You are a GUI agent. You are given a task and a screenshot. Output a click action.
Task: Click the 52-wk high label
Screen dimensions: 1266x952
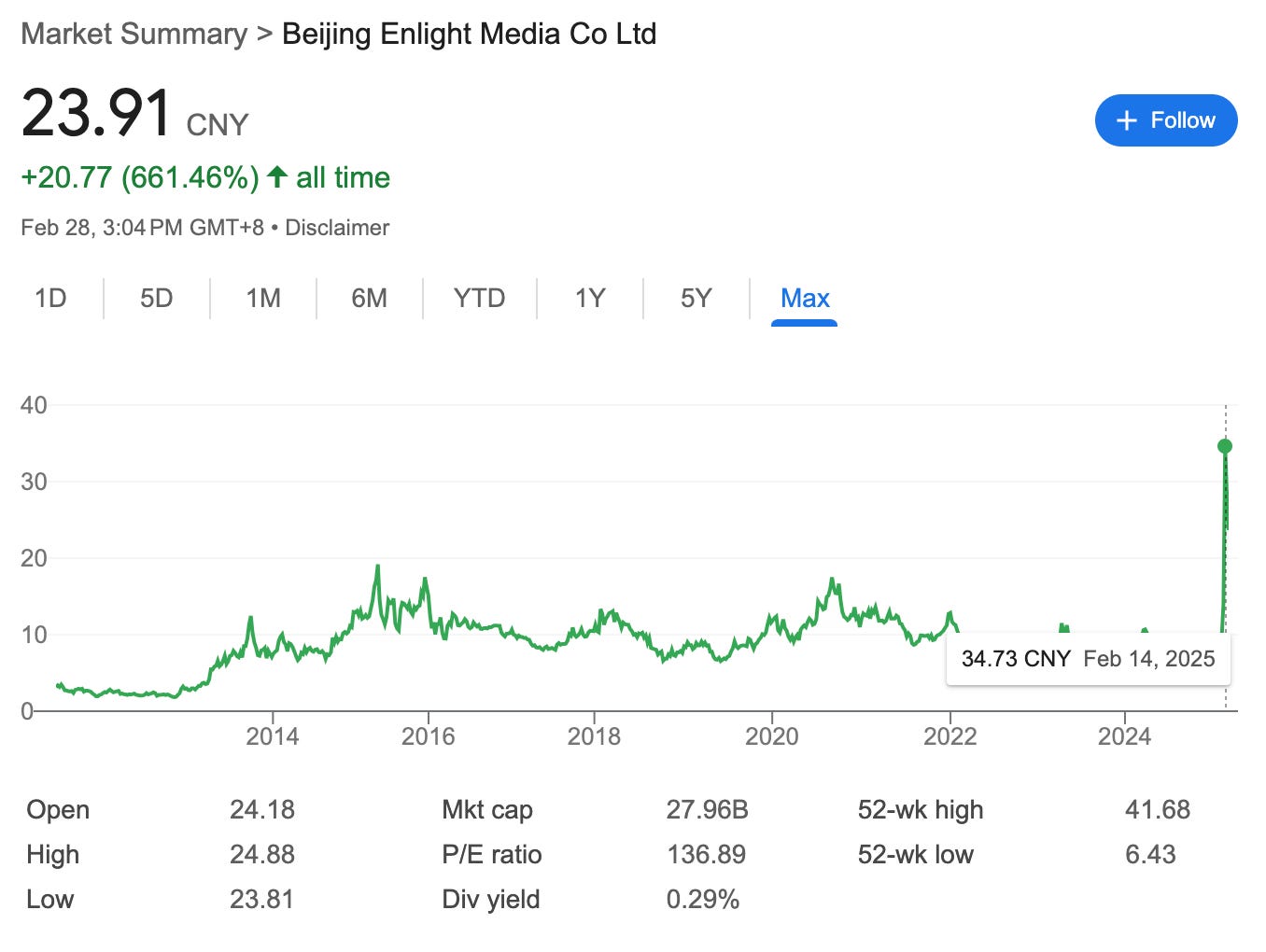click(921, 810)
